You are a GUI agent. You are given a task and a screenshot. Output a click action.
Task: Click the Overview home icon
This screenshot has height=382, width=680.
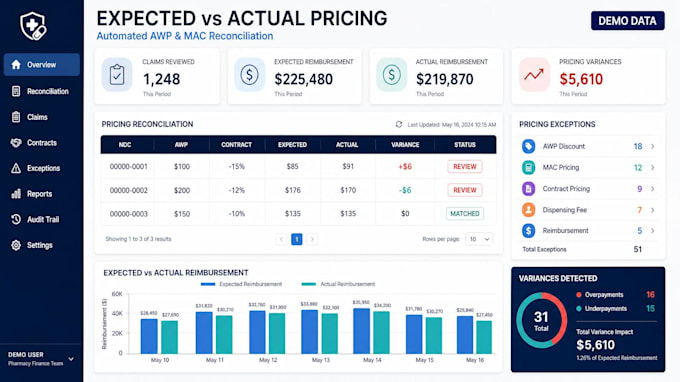click(x=16, y=65)
